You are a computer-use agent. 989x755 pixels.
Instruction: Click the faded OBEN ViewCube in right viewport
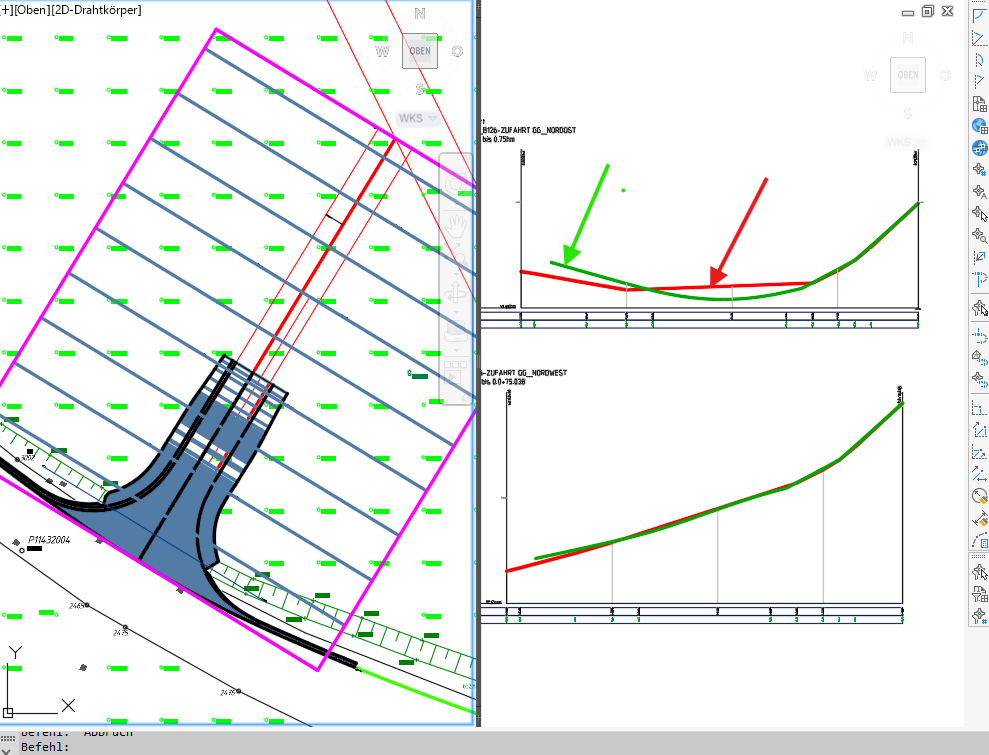908,74
